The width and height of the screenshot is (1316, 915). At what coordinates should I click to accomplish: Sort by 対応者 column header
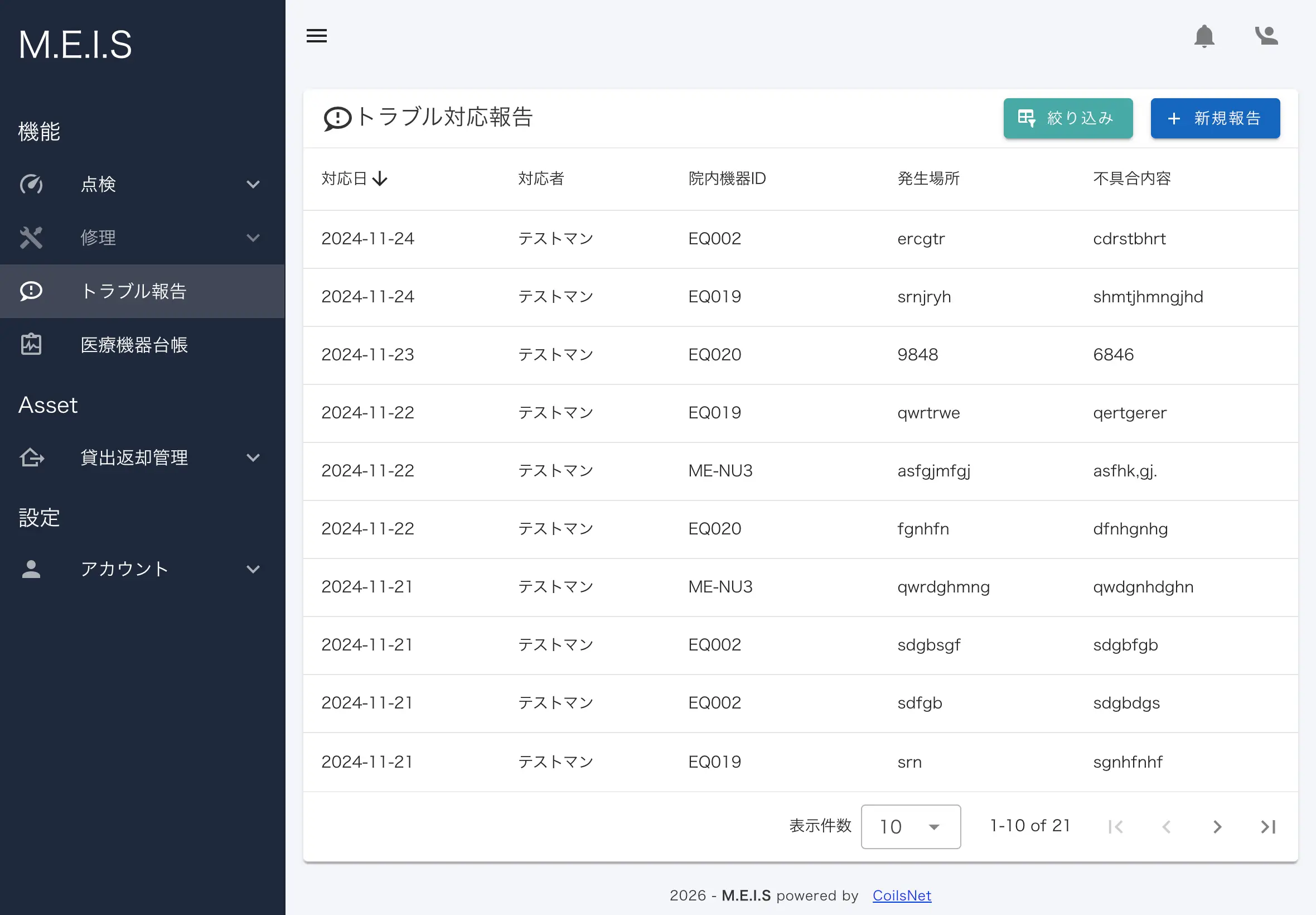[541, 179]
